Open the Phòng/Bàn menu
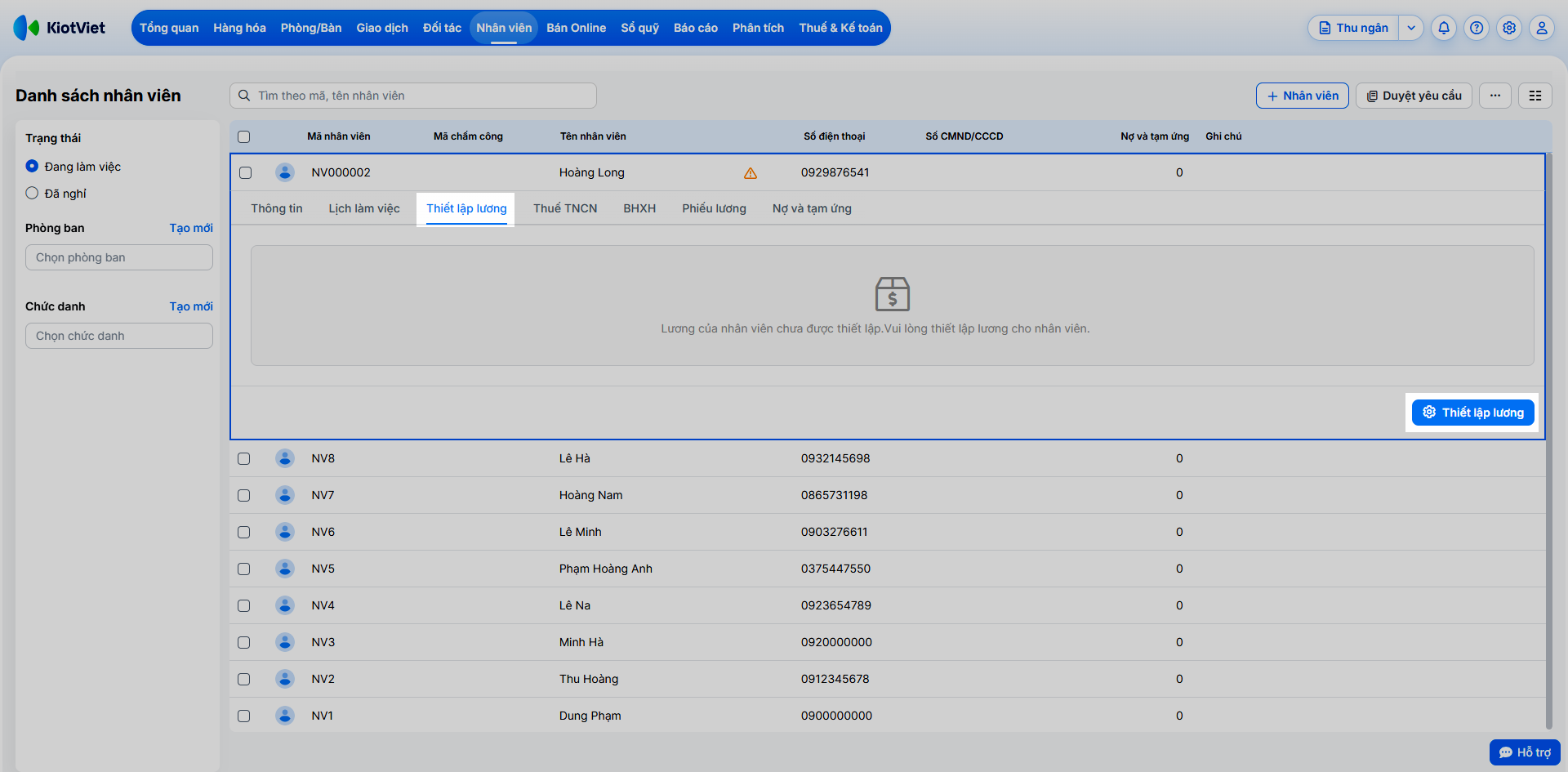This screenshot has width=1568, height=772. 311,28
